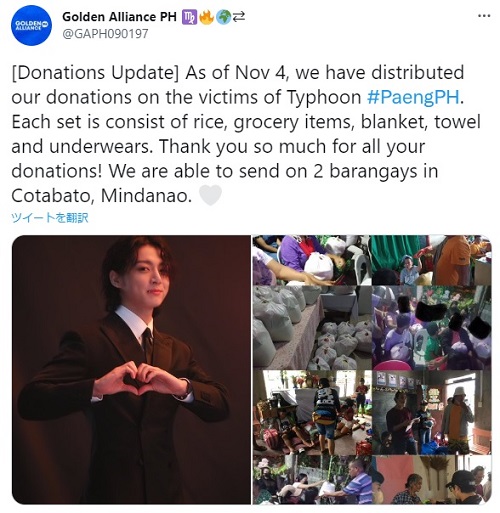Open the tweet's three-dot more menu
The width and height of the screenshot is (500, 513).
tap(484, 16)
